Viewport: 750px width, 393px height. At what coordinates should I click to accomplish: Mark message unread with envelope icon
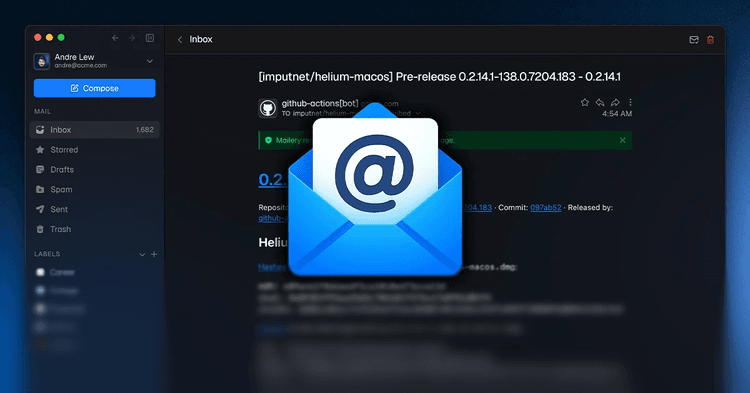(694, 40)
